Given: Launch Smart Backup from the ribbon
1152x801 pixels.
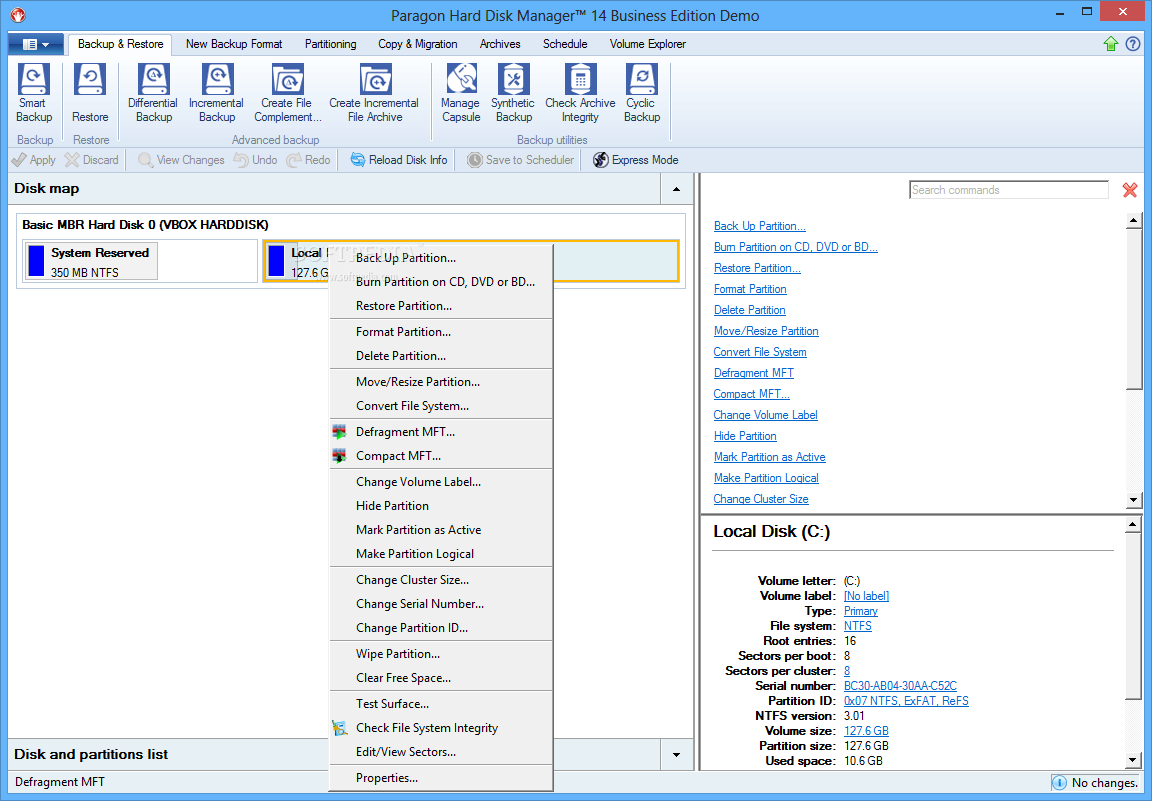Looking at the screenshot, I should coord(34,93).
